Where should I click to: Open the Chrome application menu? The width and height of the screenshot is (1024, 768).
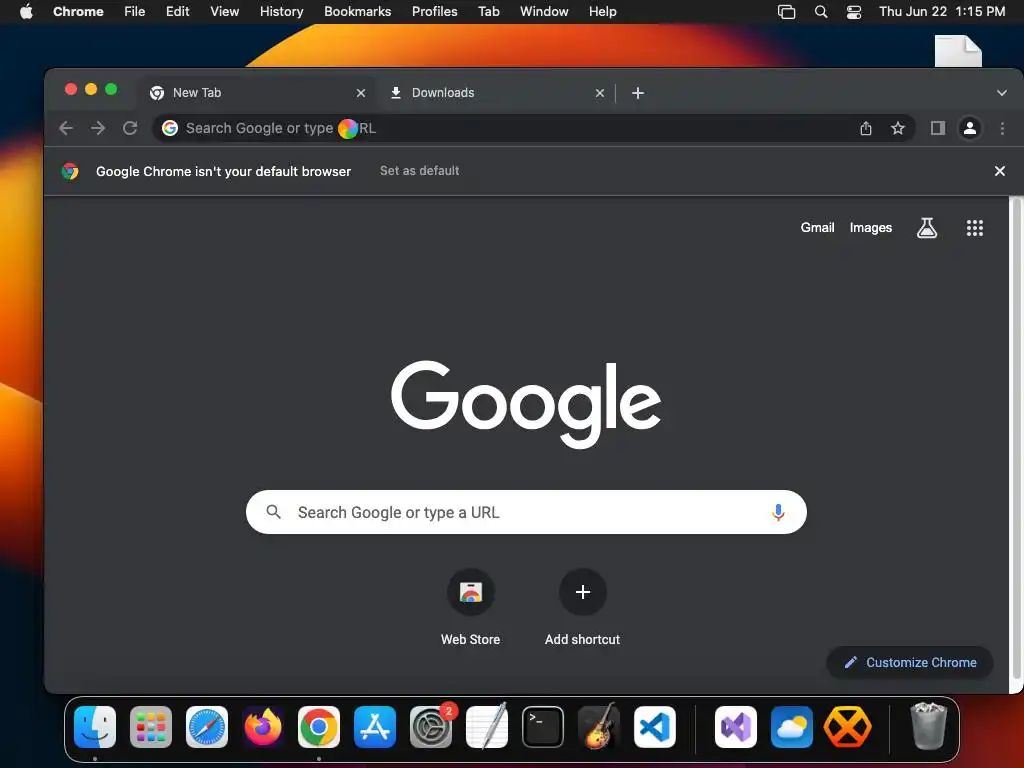click(x=78, y=11)
